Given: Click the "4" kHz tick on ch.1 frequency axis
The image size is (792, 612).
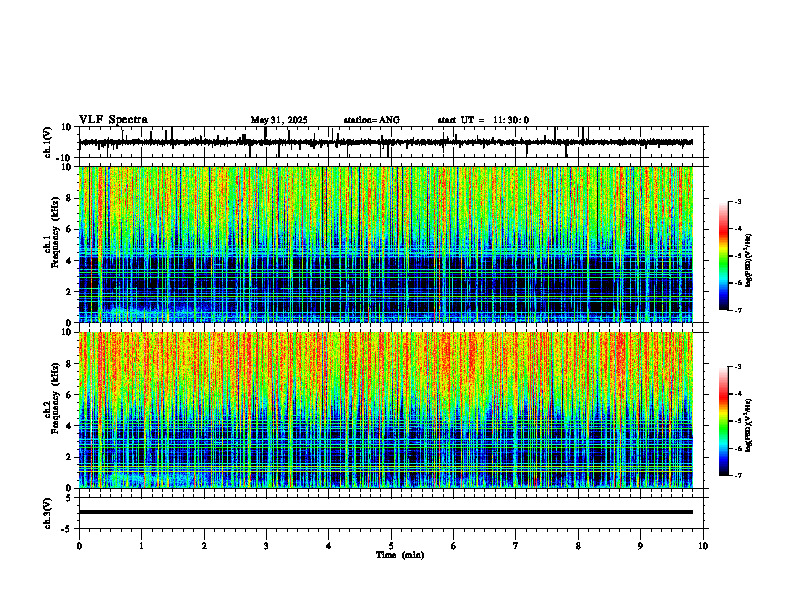Looking at the screenshot, I should pos(70,261).
